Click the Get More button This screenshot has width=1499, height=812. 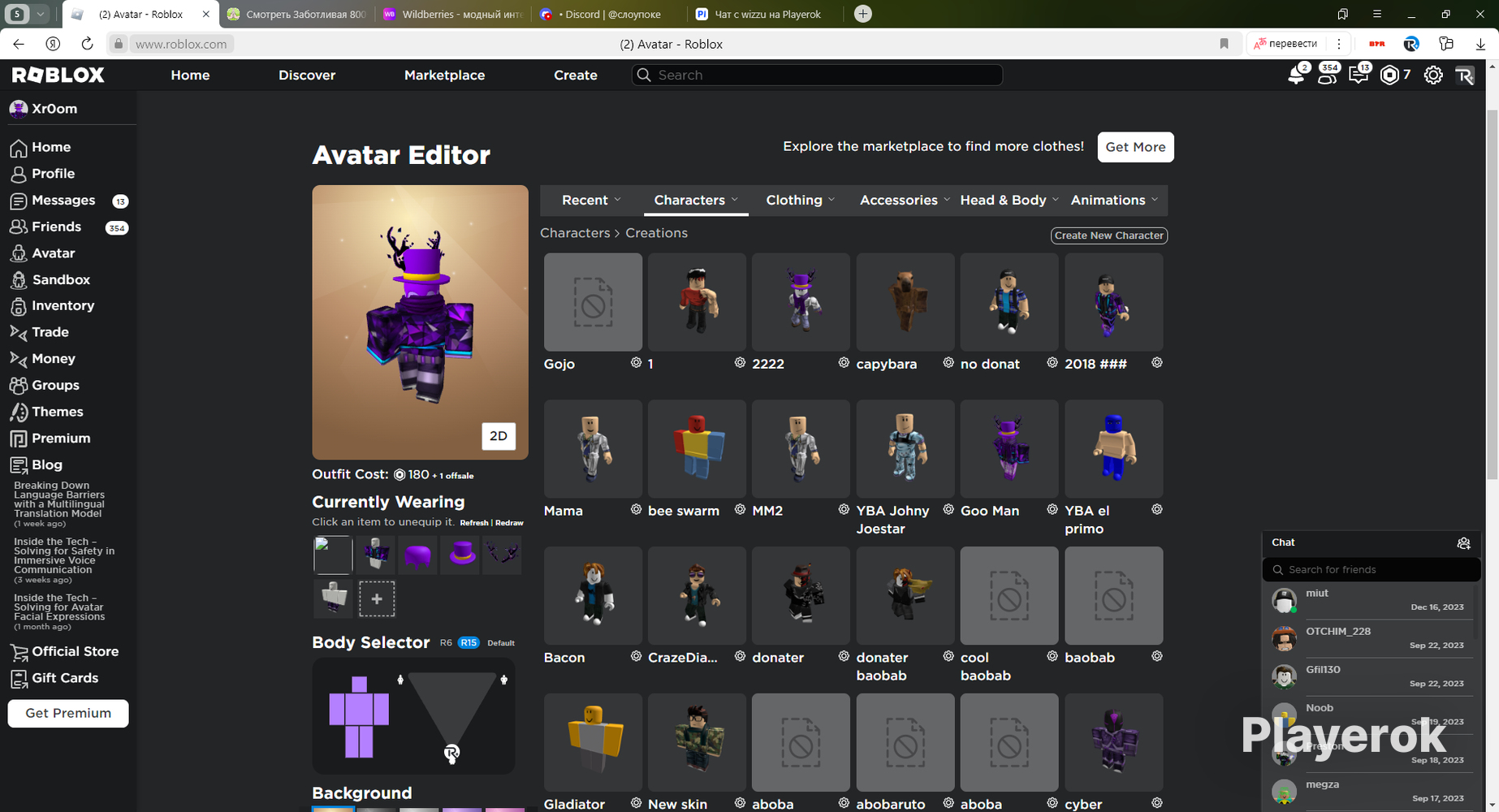(x=1135, y=147)
